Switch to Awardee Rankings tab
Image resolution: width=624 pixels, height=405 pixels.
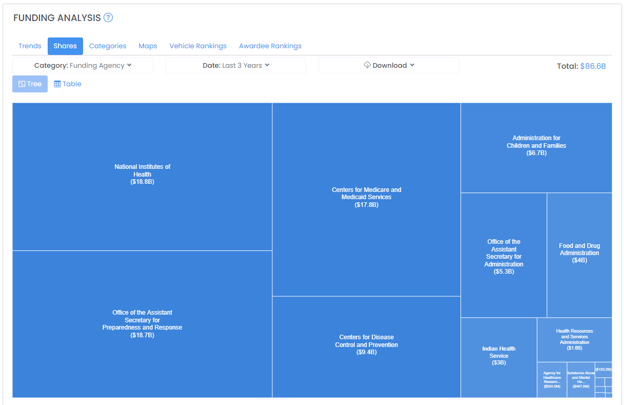(270, 46)
